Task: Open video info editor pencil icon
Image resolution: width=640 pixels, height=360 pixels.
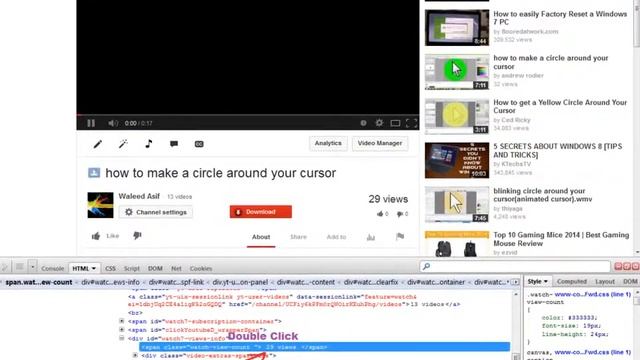Action: [98, 144]
